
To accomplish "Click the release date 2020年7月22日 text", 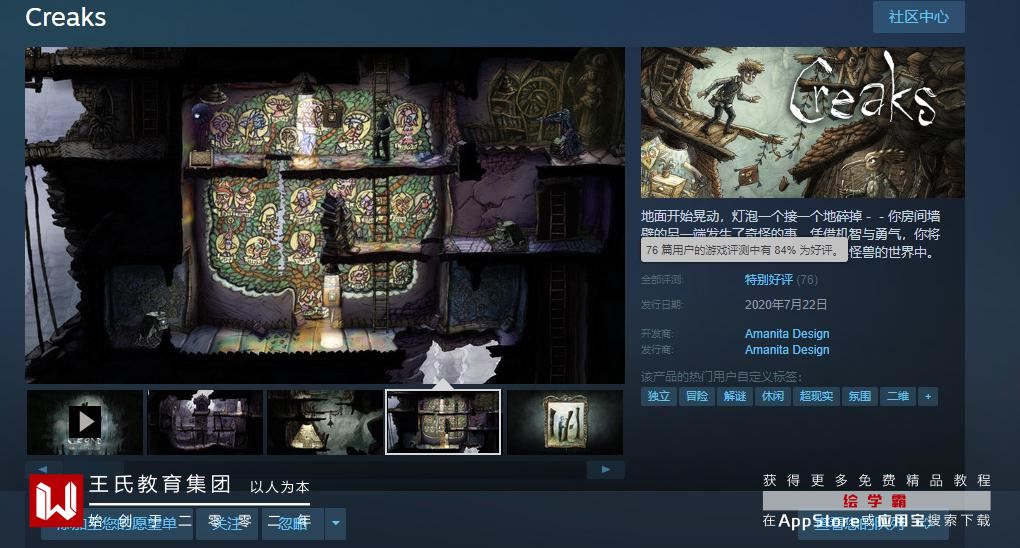I will tap(786, 305).
